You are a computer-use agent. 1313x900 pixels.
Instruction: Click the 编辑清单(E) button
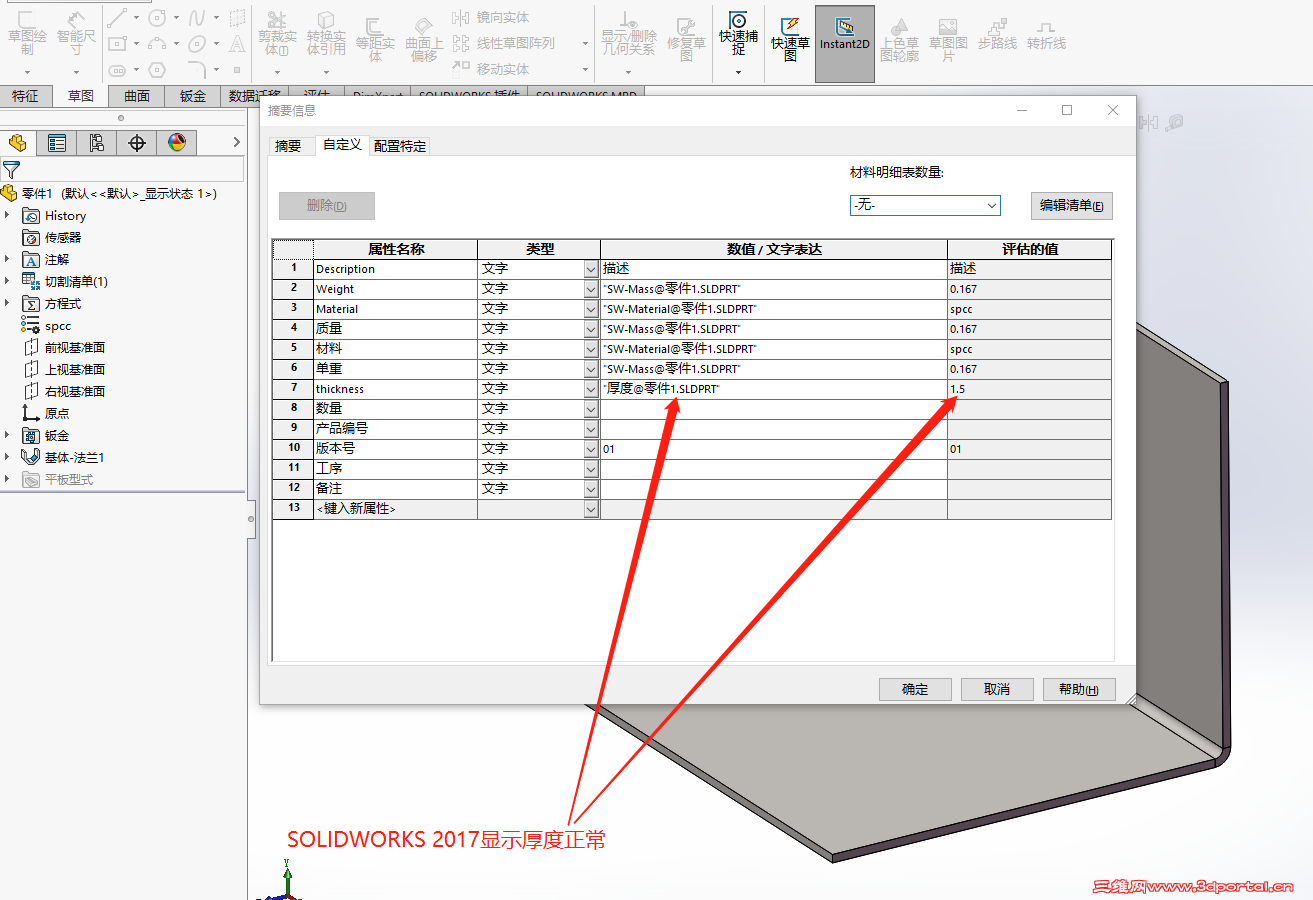1071,205
